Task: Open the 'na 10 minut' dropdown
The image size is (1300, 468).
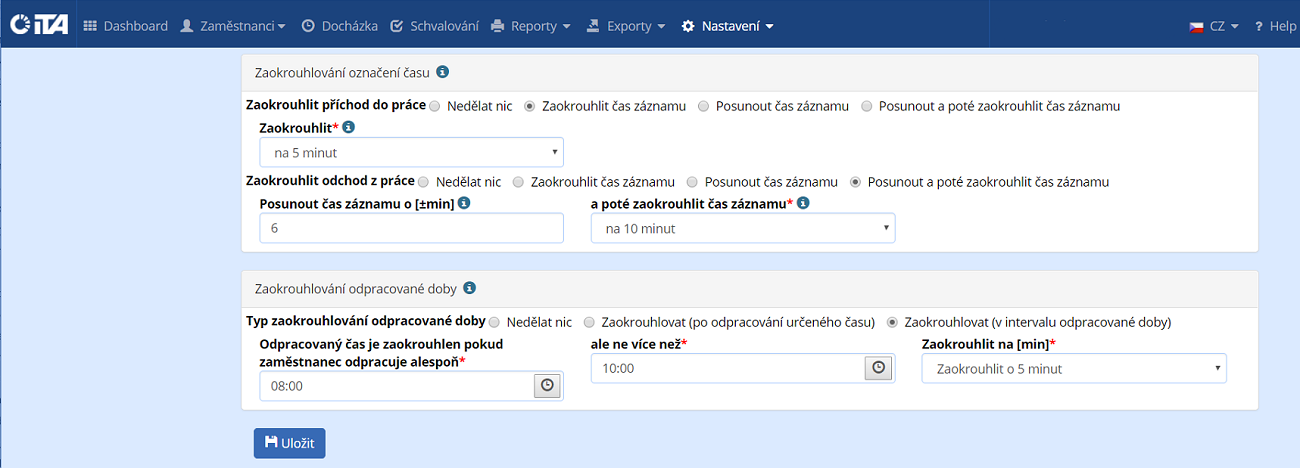Action: pyautogui.click(x=742, y=229)
